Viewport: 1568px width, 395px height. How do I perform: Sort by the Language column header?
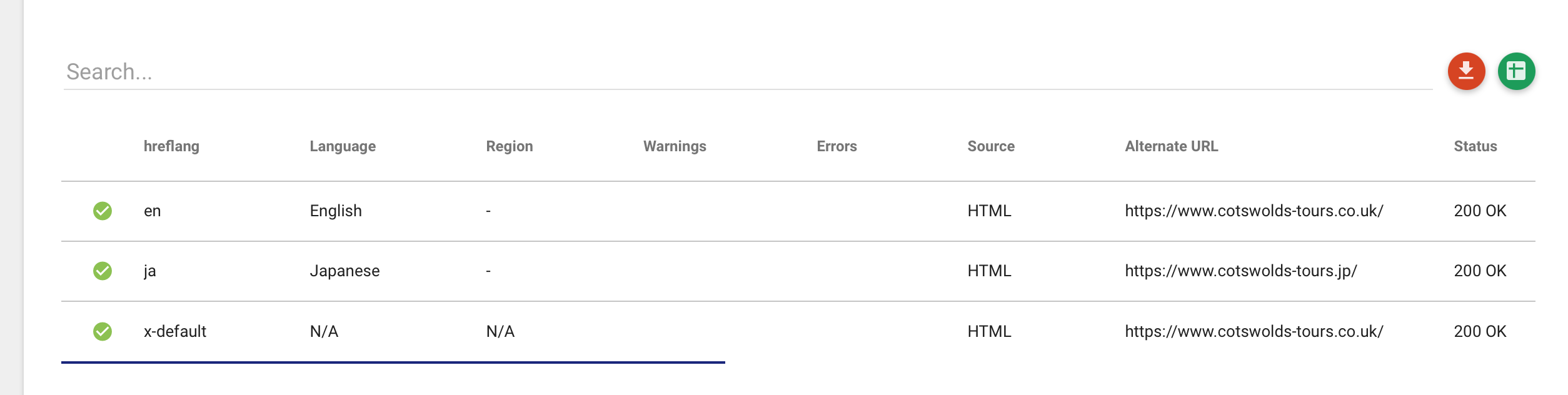tap(343, 146)
